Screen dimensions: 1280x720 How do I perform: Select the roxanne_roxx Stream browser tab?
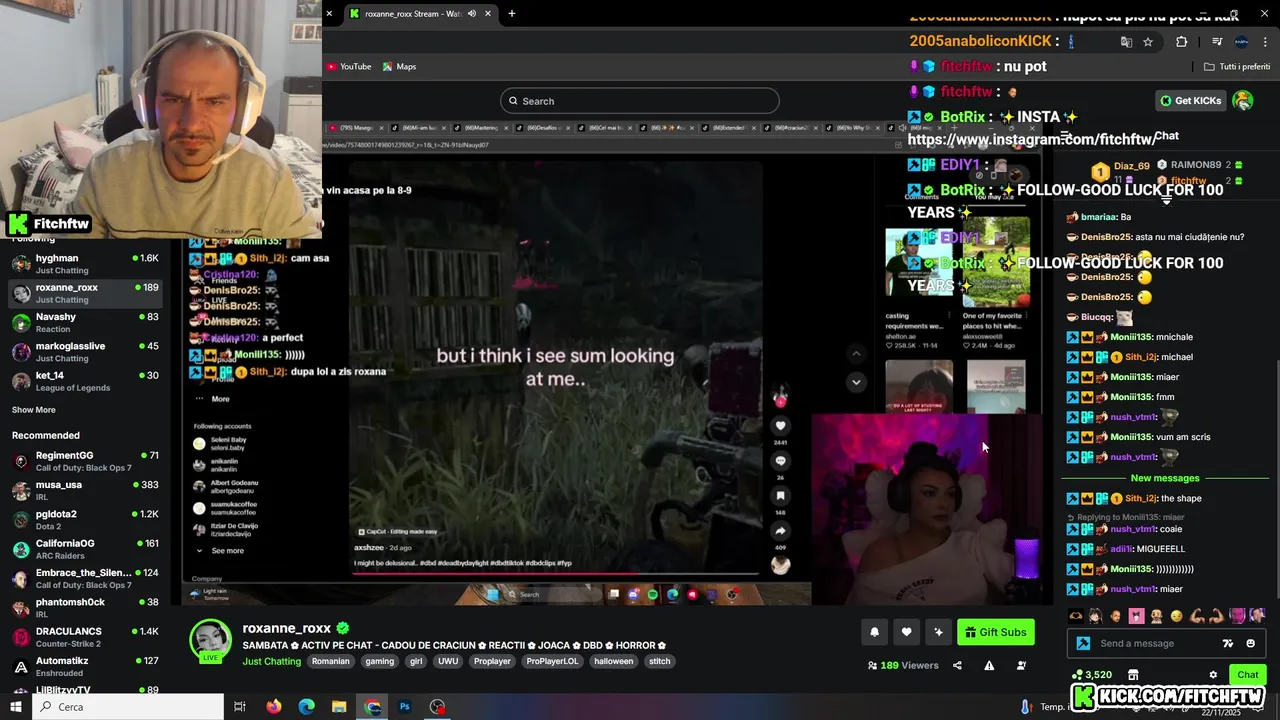click(420, 14)
